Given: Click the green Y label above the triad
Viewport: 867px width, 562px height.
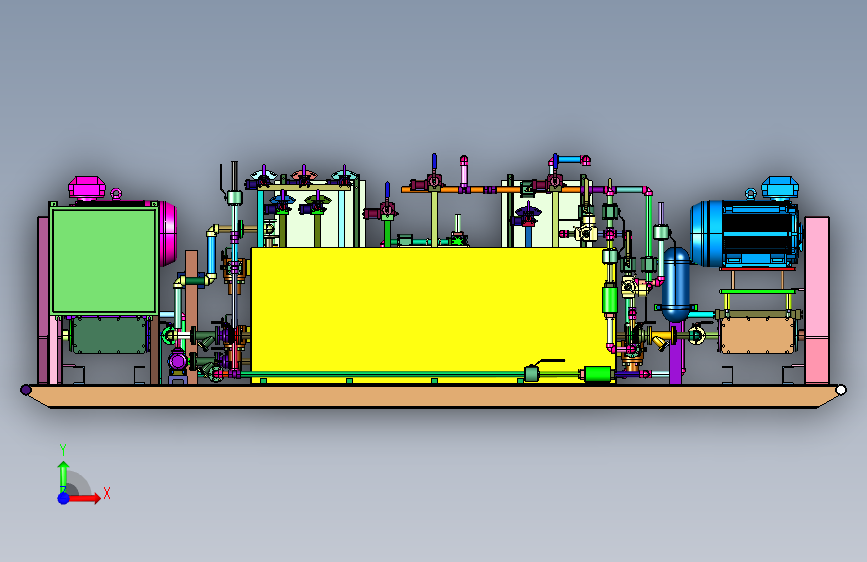Looking at the screenshot, I should coord(63,449).
